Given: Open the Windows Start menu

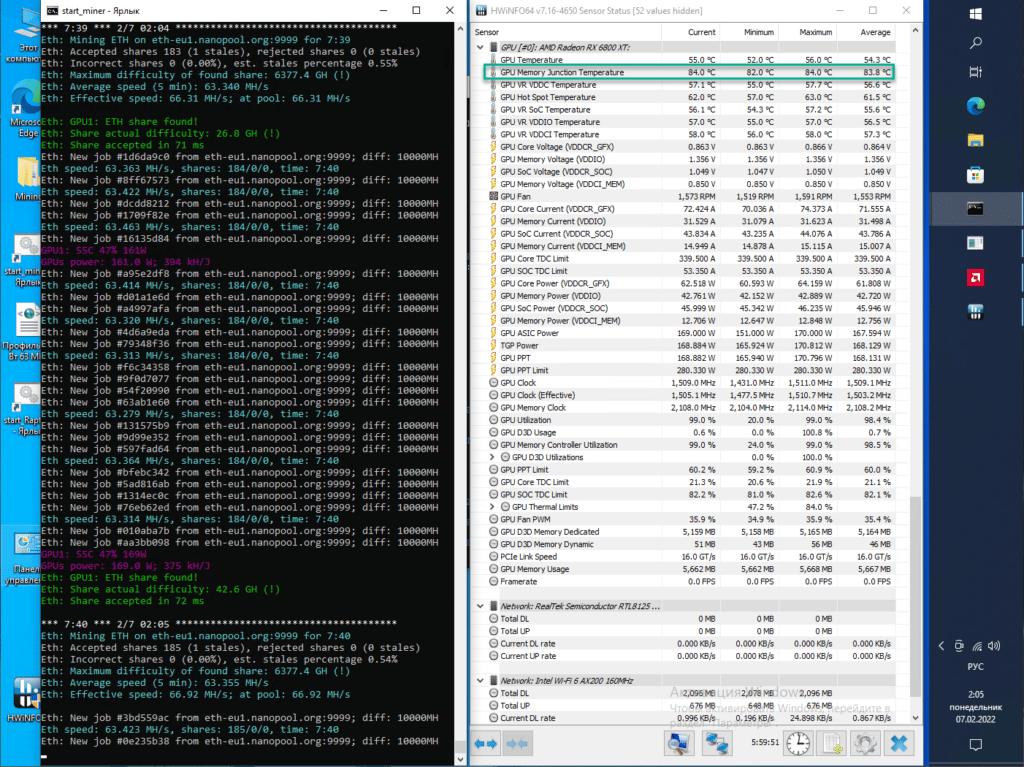Looking at the screenshot, I should tap(976, 13).
